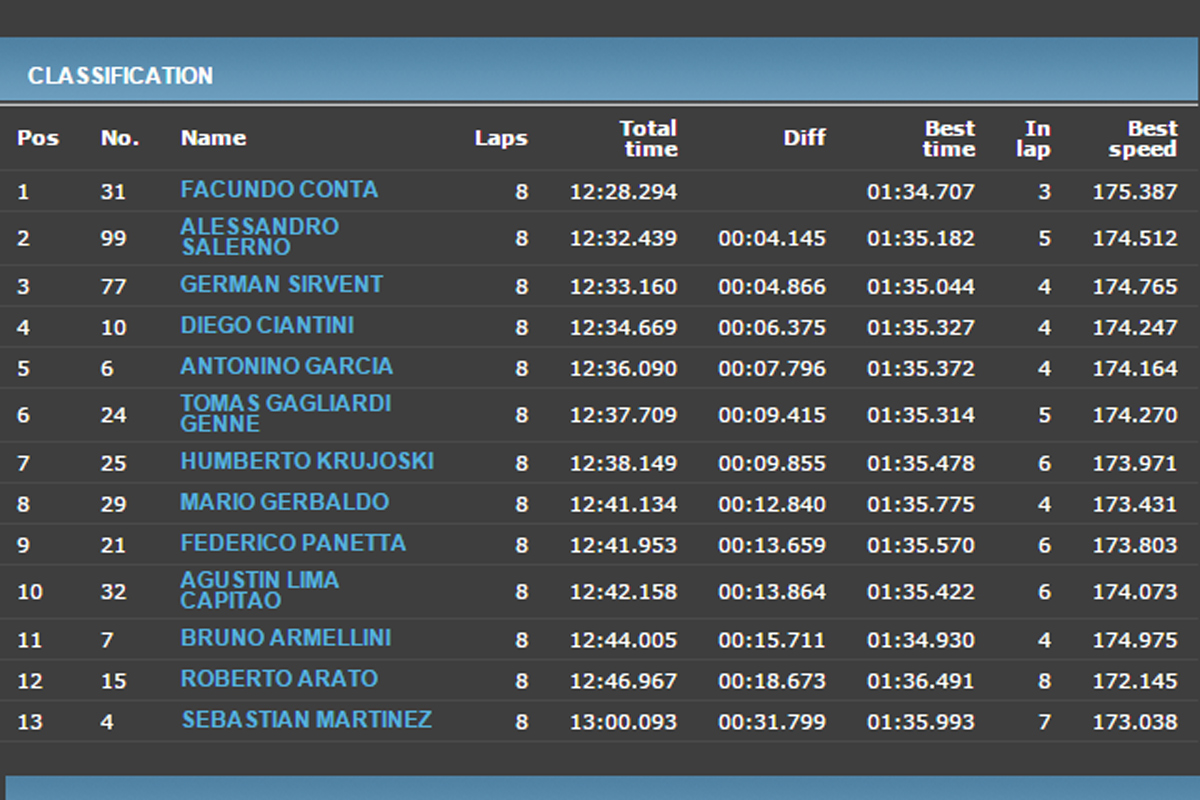Screen dimensions: 1200x800
Task: Open FACUNDO CONTA driver link
Action: coord(279,189)
